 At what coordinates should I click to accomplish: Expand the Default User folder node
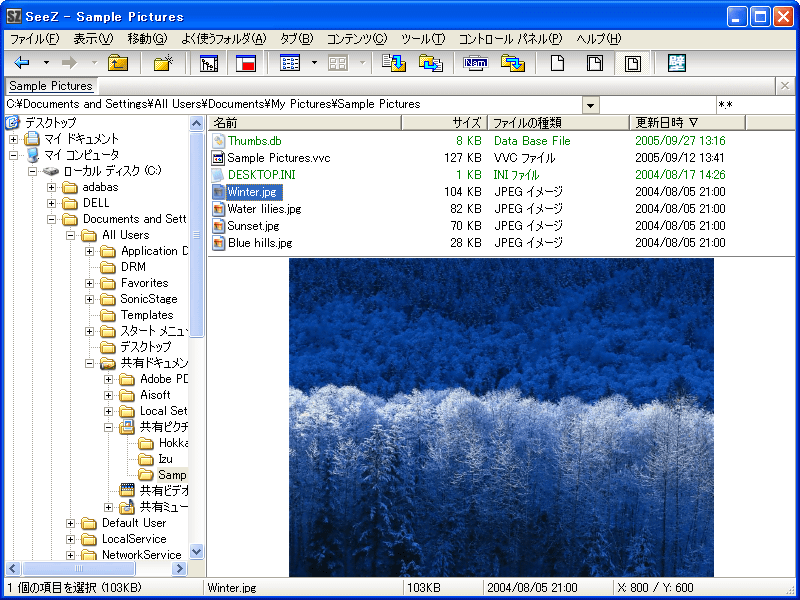click(x=71, y=523)
